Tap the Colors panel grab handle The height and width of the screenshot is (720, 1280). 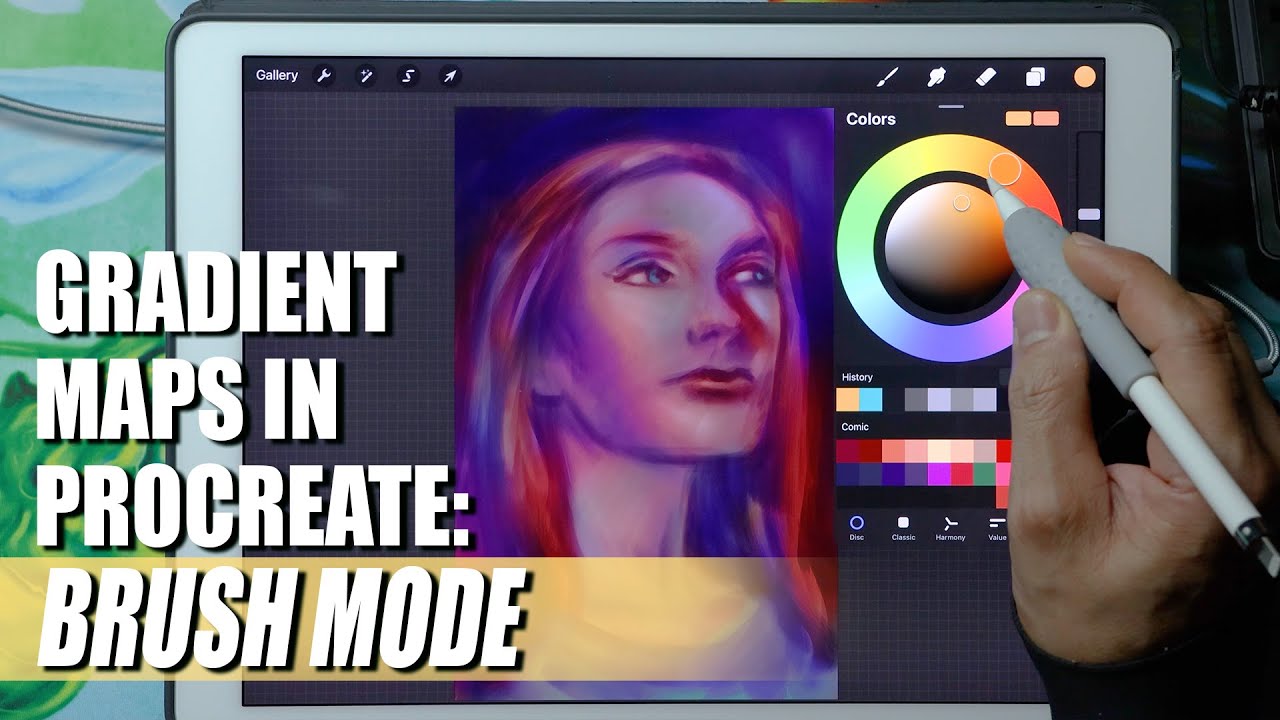tap(951, 106)
